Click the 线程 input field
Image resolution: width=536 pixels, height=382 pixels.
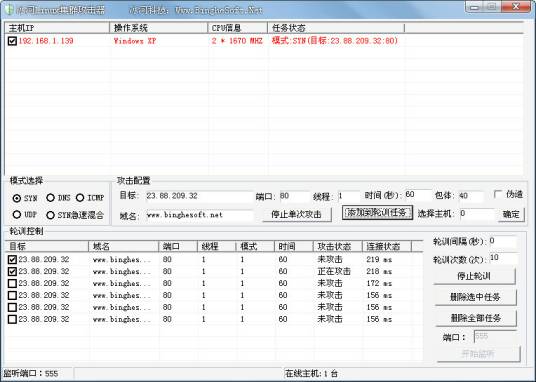point(348,196)
